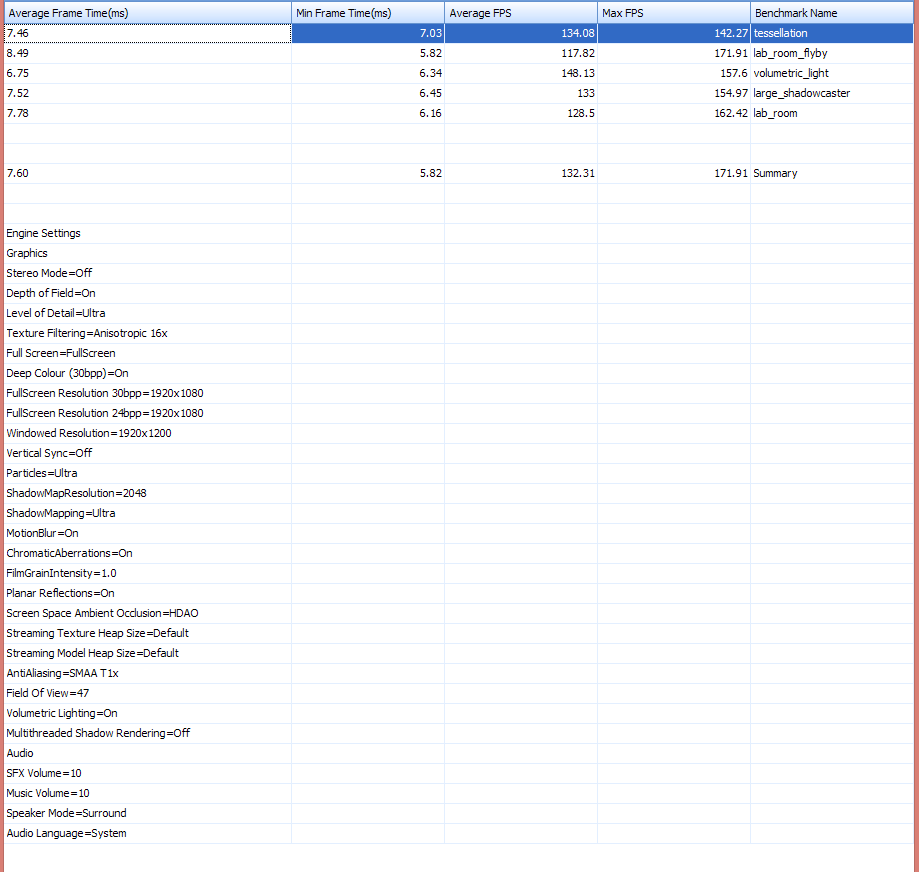Click Texture Filtering=Anisotropic 16x row
This screenshot has height=872, width=919.
tap(87, 333)
